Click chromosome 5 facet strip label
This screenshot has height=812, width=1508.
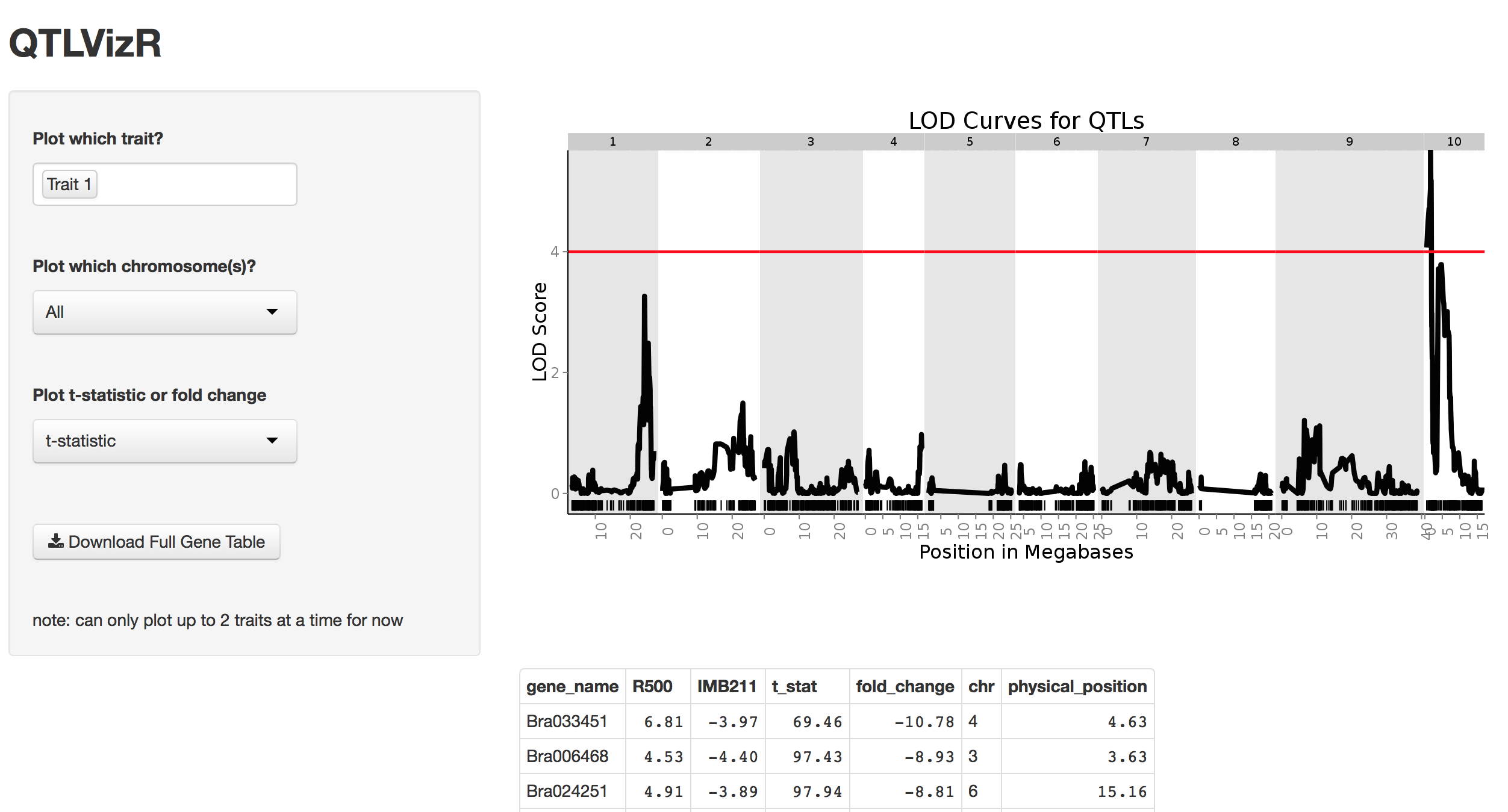pos(970,141)
